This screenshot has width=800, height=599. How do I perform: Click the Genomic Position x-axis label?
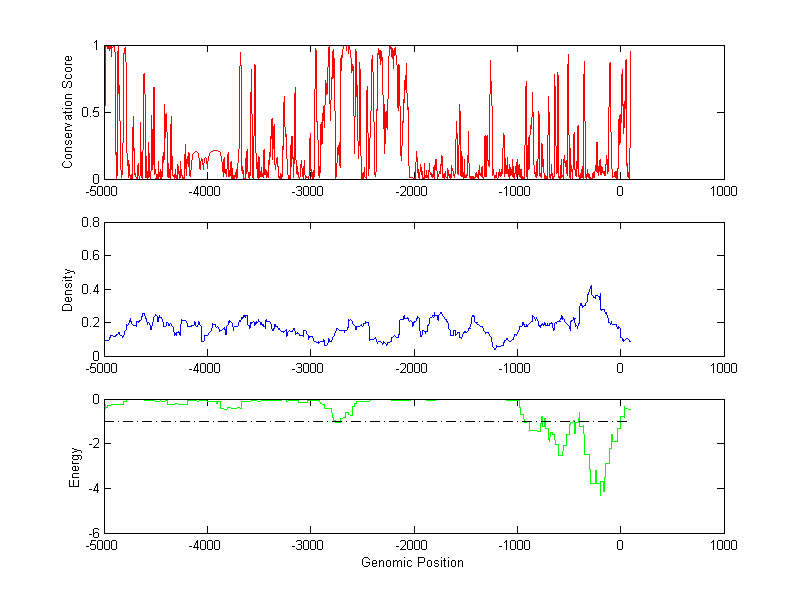pyautogui.click(x=412, y=563)
